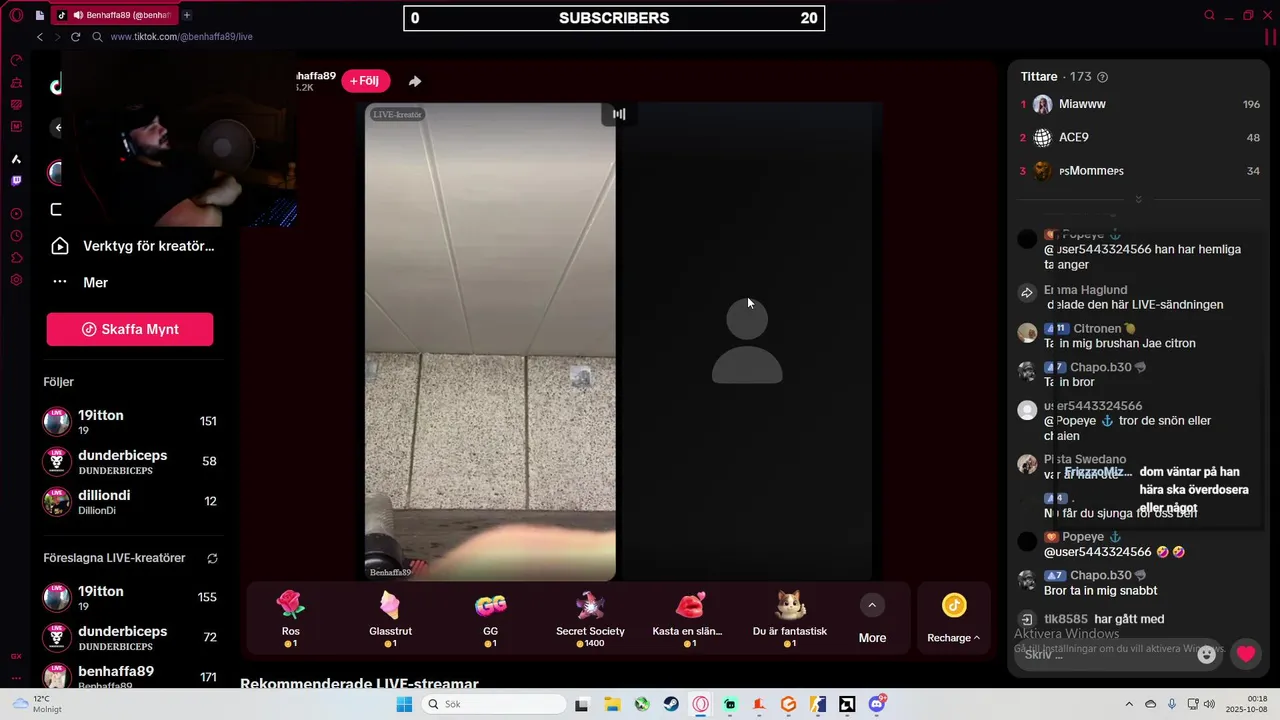Open Twitch panel in Opera sidebar
Image resolution: width=1280 pixels, height=720 pixels.
(16, 181)
